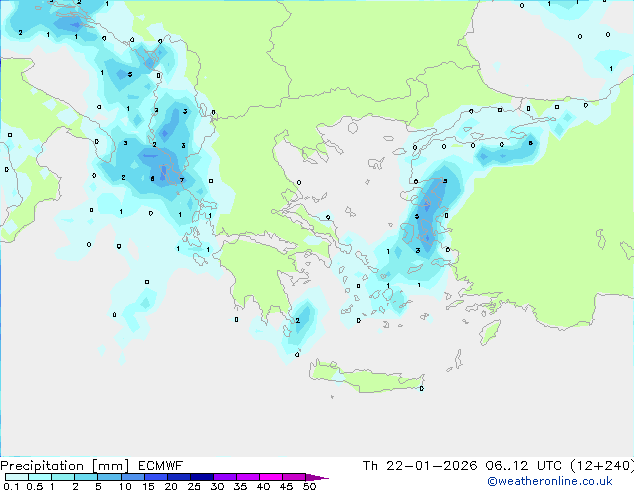Click the '15' legend scale label
The height and width of the screenshot is (490, 634).
coord(148,486)
